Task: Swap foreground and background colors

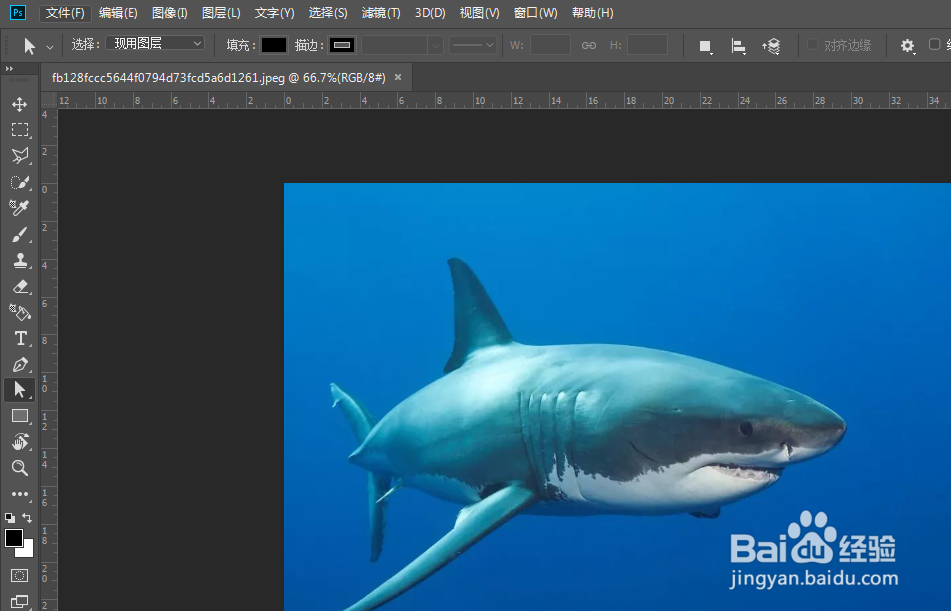Action: 28,518
